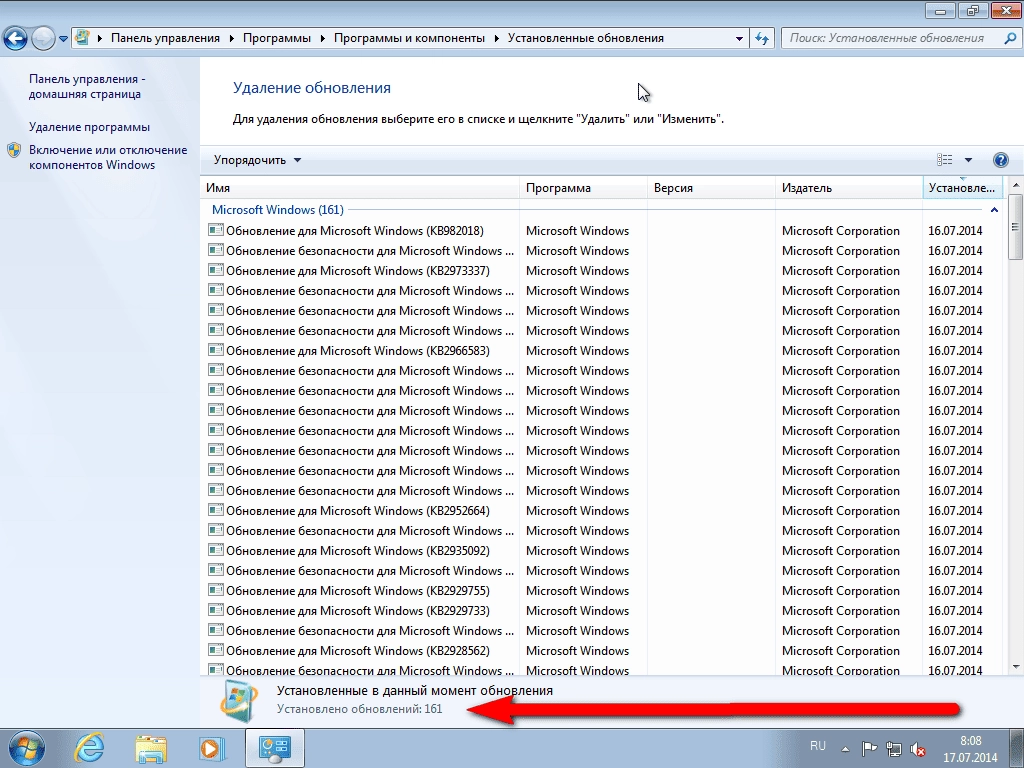
Task: Open the Программы и компоненты breadcrumb
Action: (x=409, y=38)
